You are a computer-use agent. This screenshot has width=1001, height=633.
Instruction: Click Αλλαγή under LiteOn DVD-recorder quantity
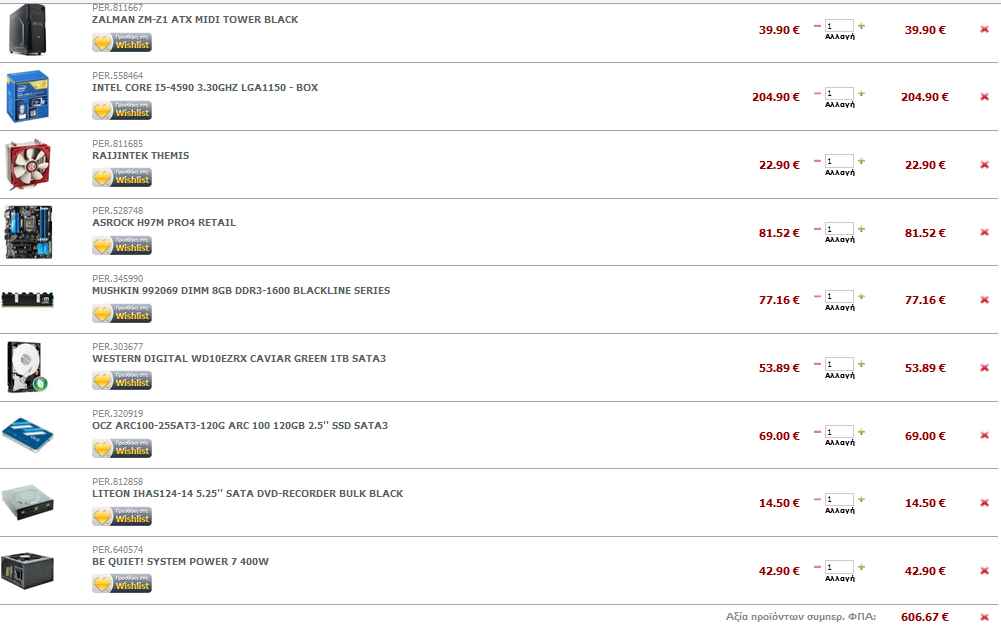(x=839, y=510)
